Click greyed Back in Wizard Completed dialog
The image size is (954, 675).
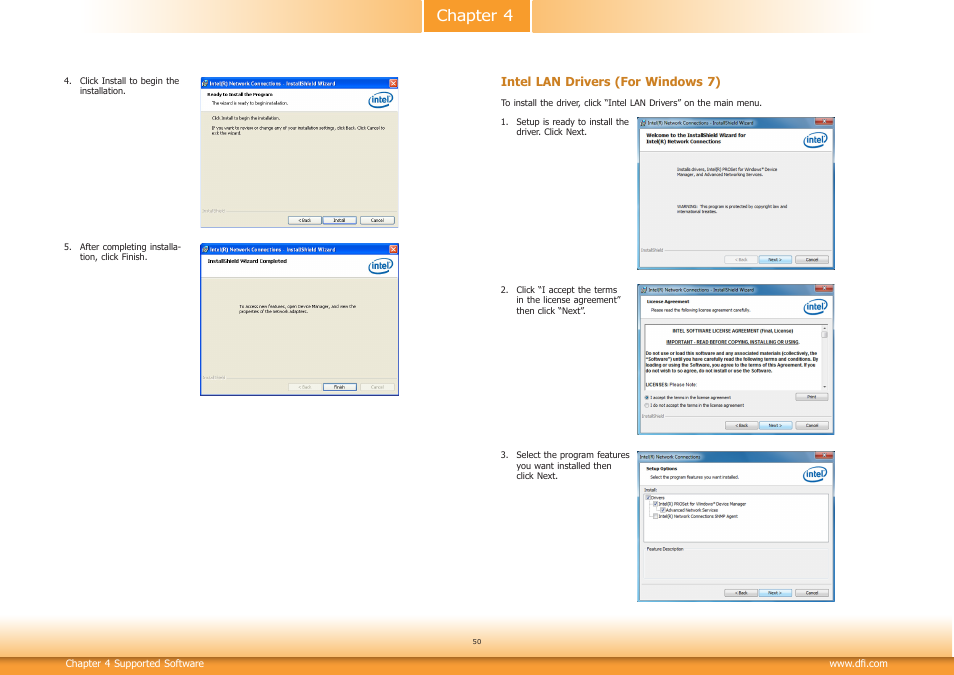click(x=304, y=387)
